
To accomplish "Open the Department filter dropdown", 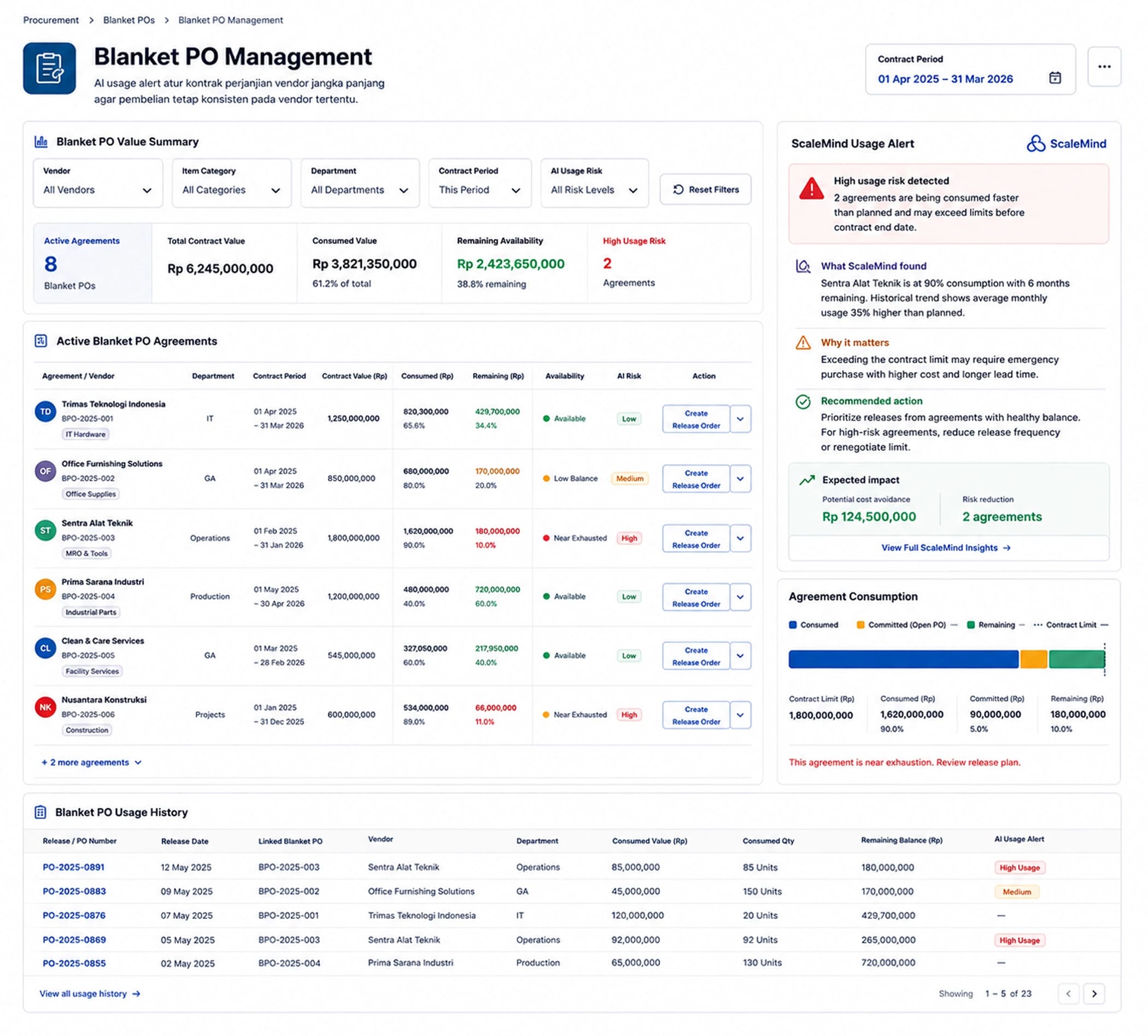I will 360,183.
